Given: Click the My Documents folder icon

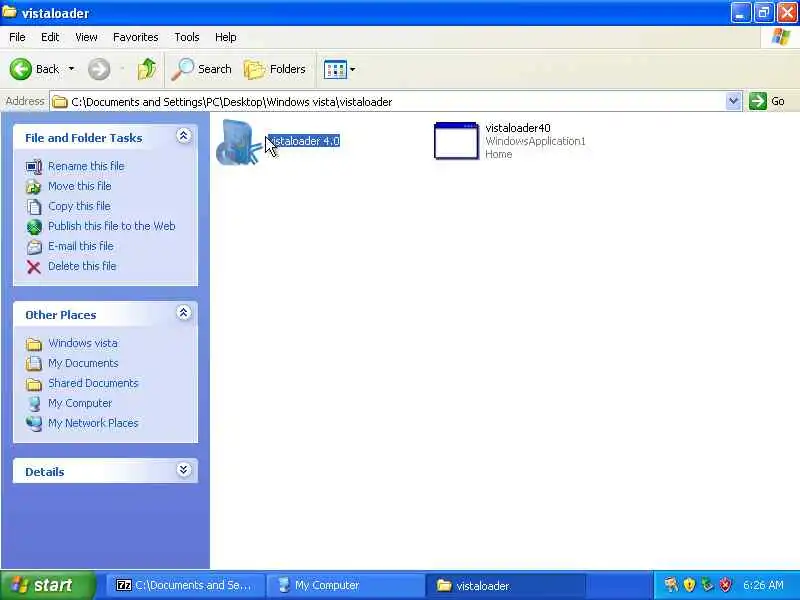Looking at the screenshot, I should click(x=34, y=363).
